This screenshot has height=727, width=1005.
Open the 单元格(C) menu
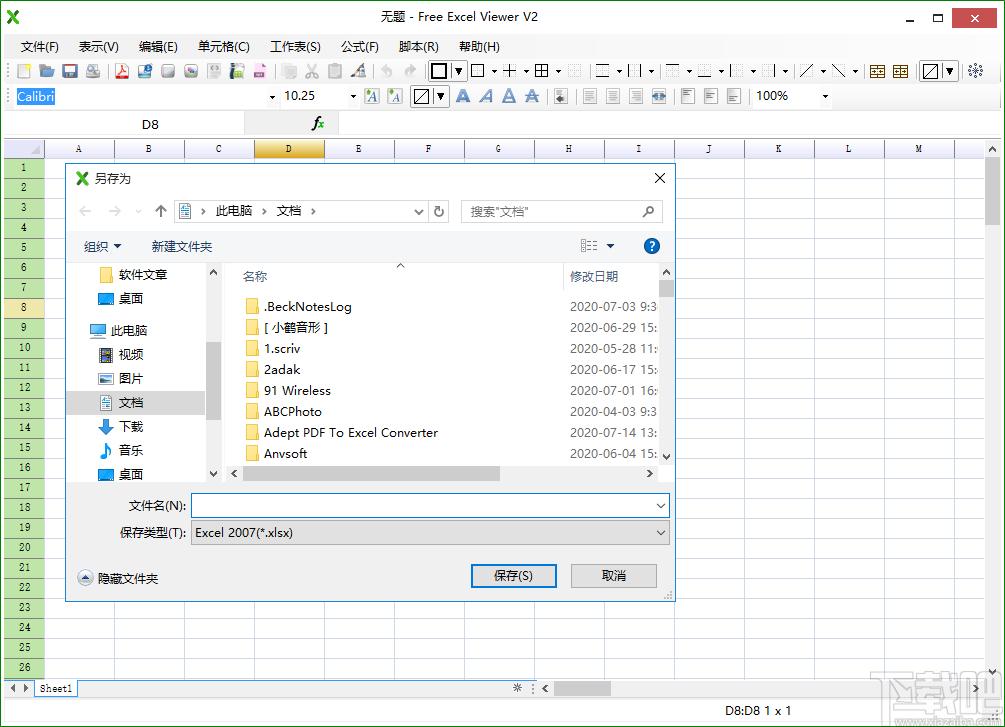[x=224, y=47]
